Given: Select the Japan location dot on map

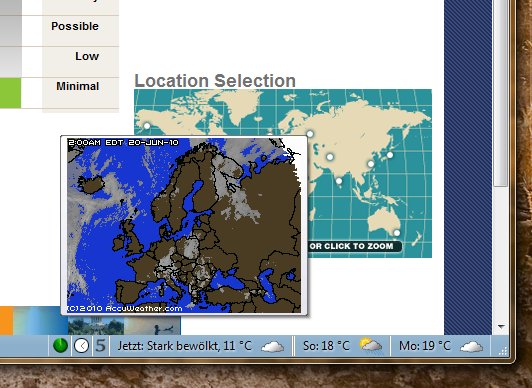Looking at the screenshot, I should [390, 155].
